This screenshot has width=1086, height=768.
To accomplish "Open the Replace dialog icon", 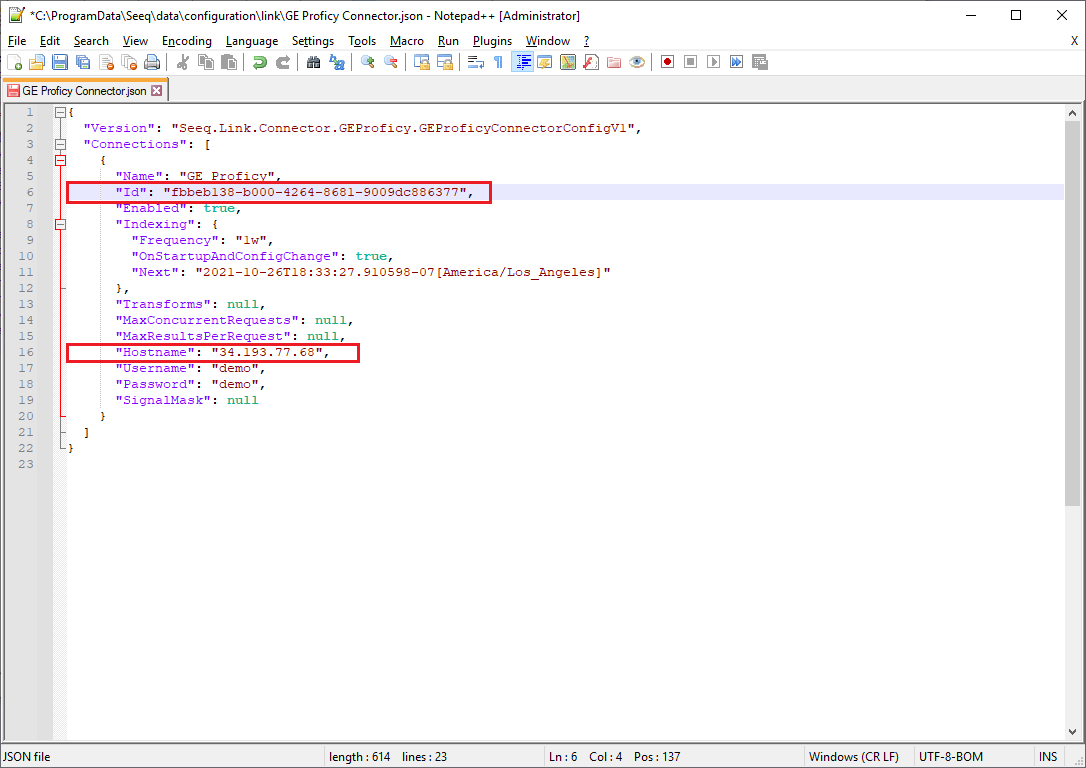I will 337,62.
